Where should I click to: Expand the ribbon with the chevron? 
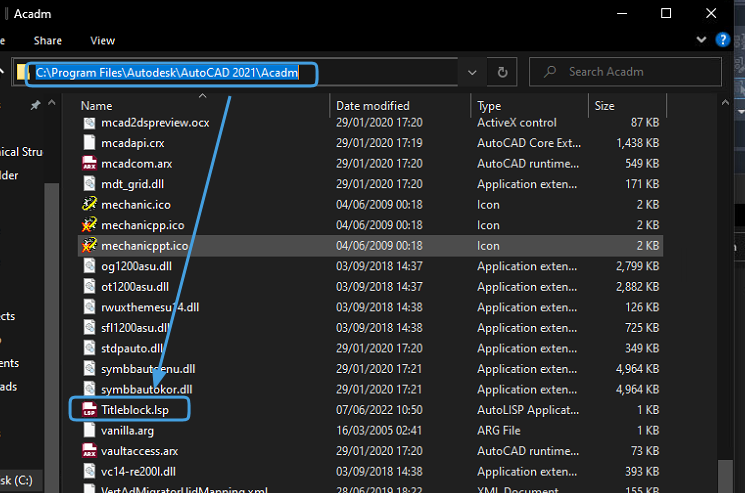701,40
